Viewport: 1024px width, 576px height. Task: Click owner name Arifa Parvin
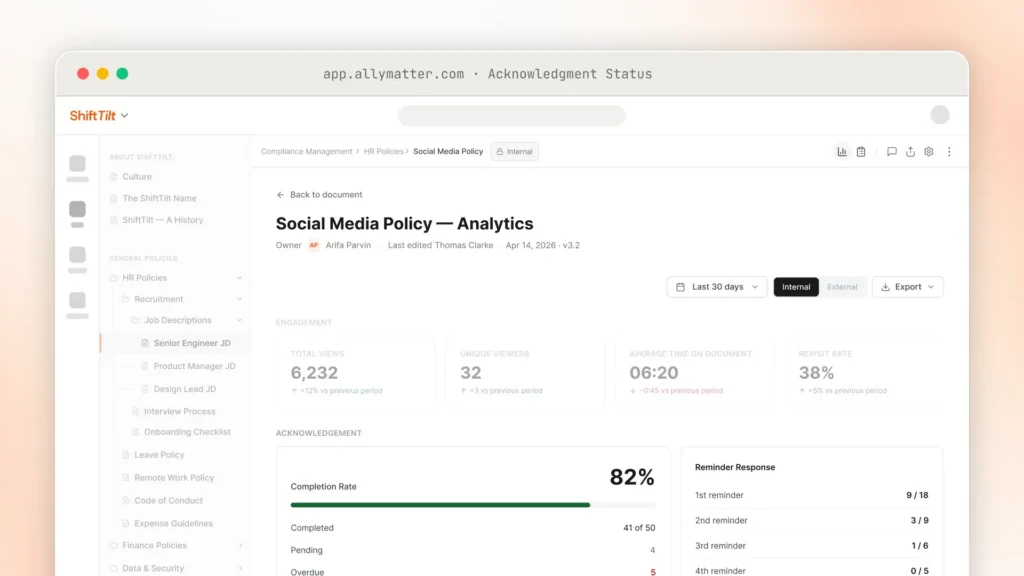click(348, 245)
